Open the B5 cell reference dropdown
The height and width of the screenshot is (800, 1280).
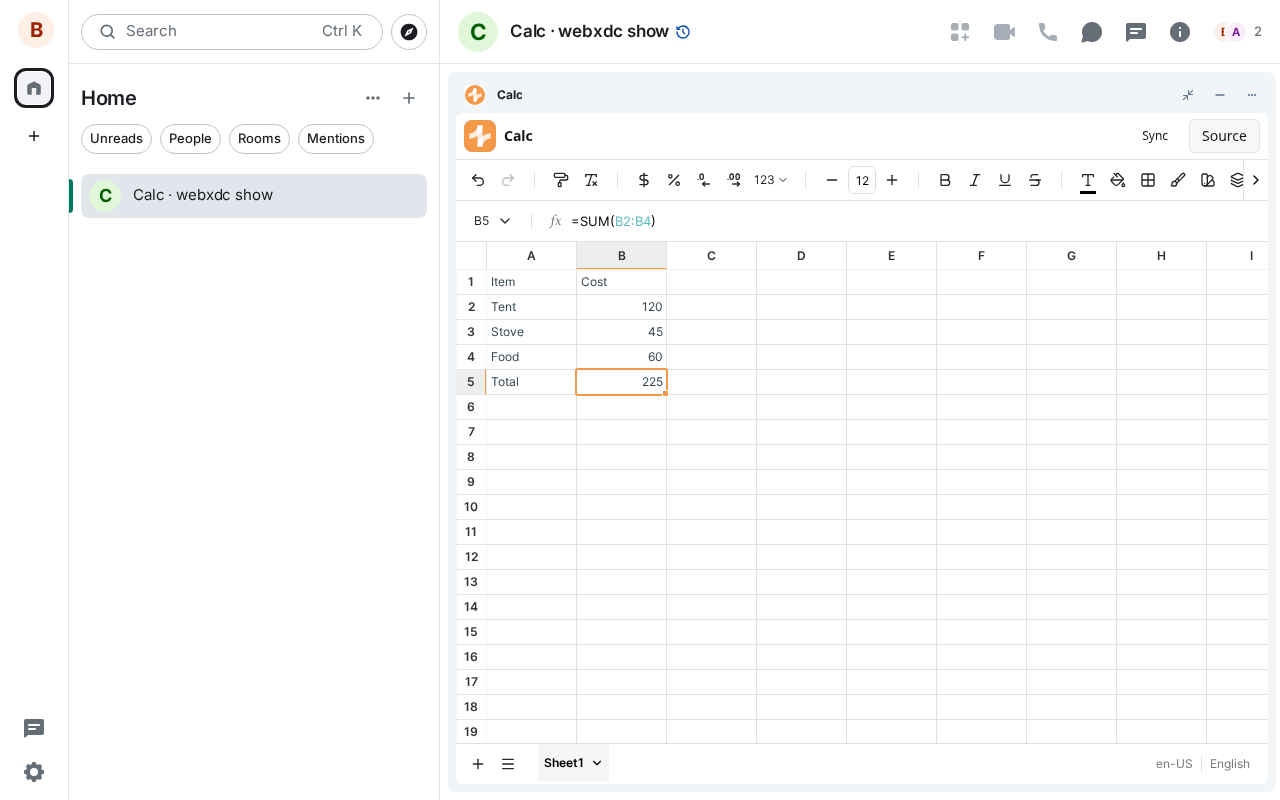pyautogui.click(x=505, y=221)
